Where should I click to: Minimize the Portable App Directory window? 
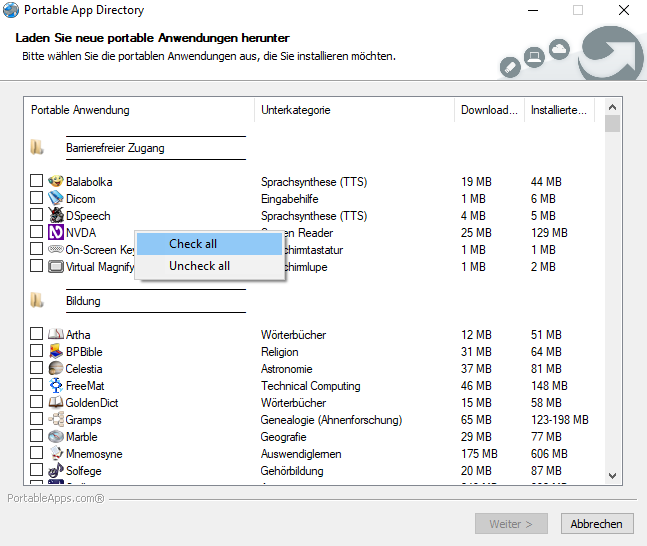533,10
